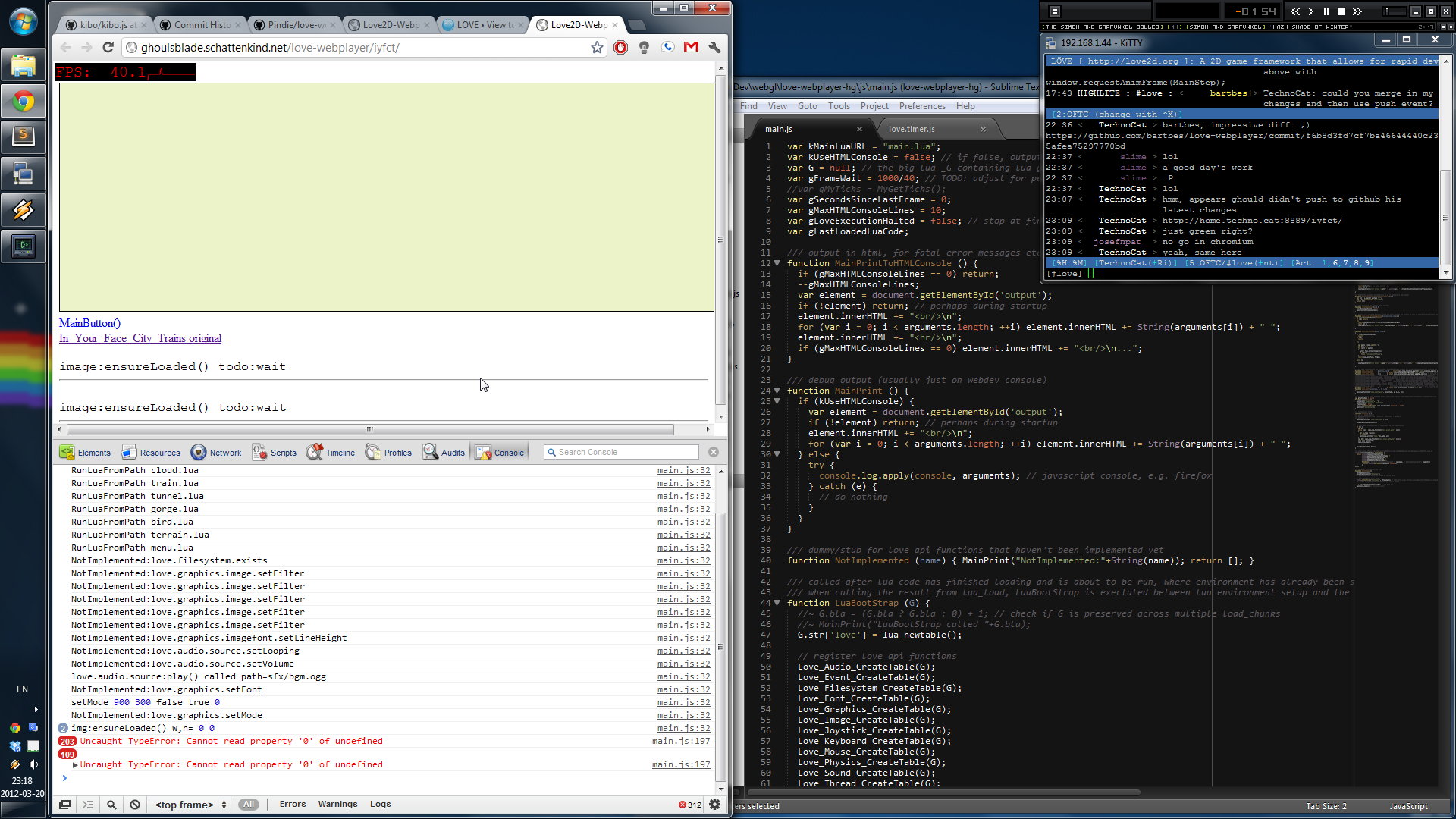Click the Windows Start orb

pos(23,20)
